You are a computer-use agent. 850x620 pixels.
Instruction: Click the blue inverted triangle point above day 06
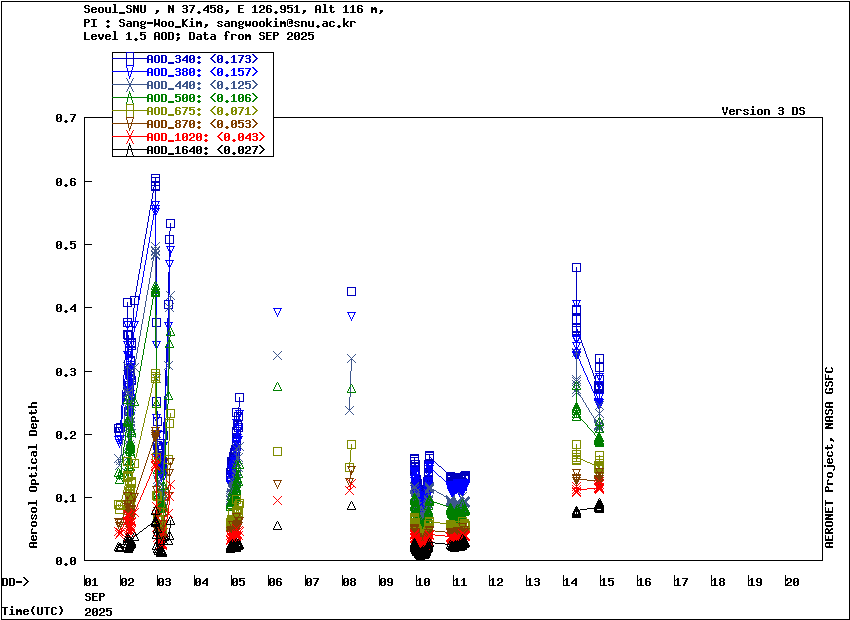277,313
